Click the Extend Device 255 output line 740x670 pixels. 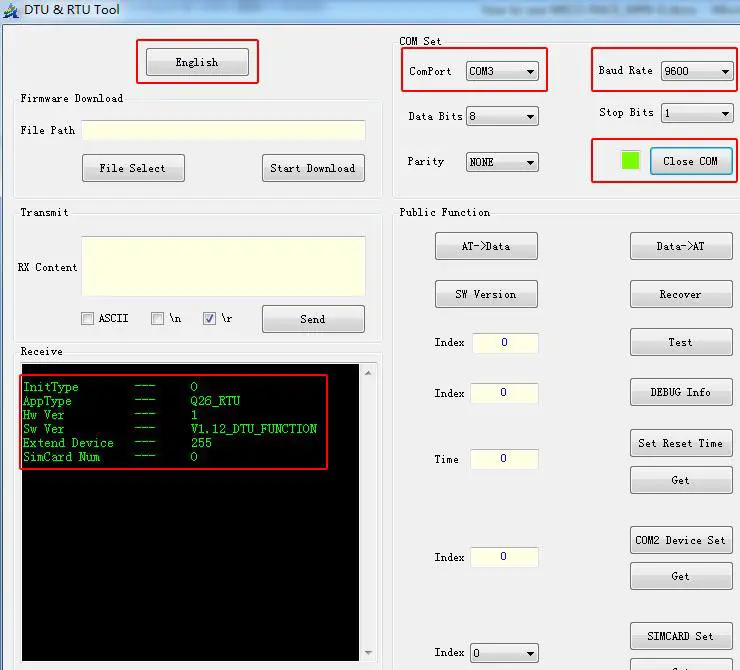click(117, 443)
